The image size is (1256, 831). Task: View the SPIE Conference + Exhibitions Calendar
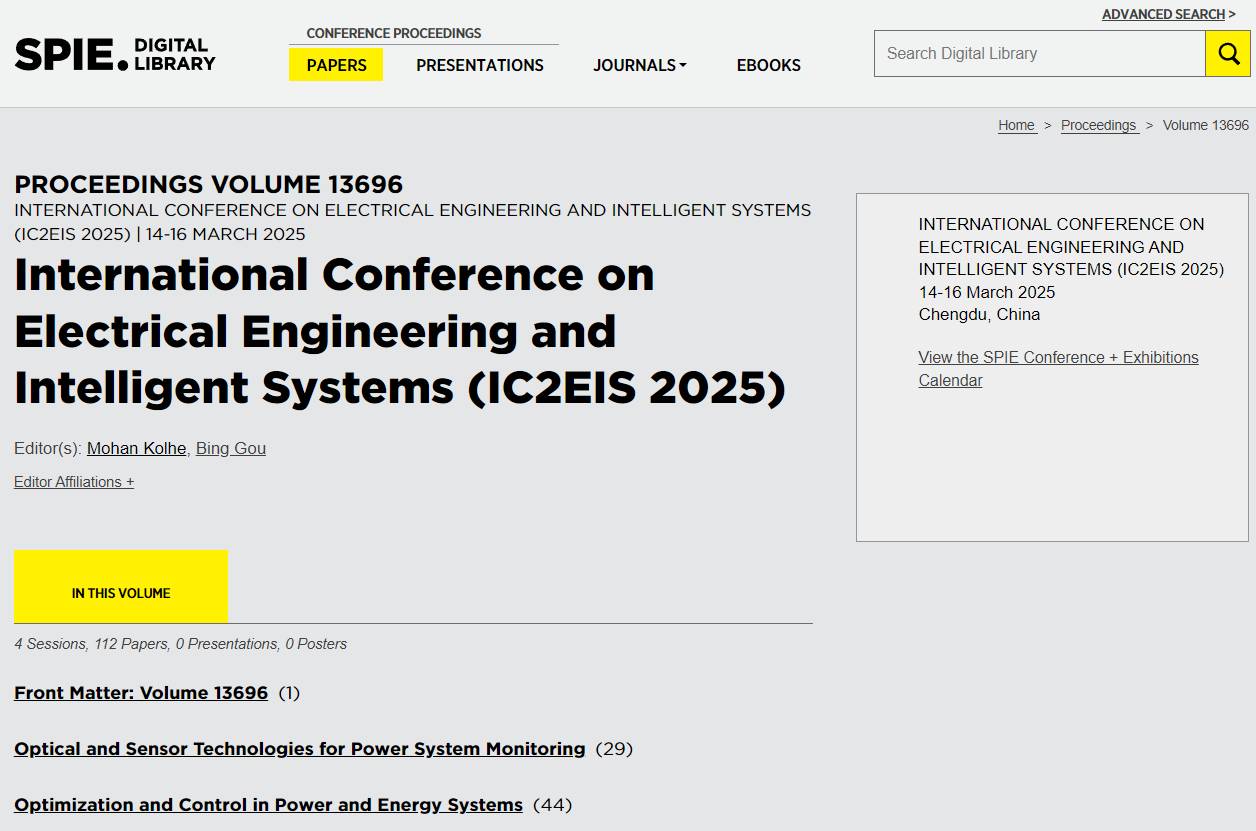point(1058,369)
